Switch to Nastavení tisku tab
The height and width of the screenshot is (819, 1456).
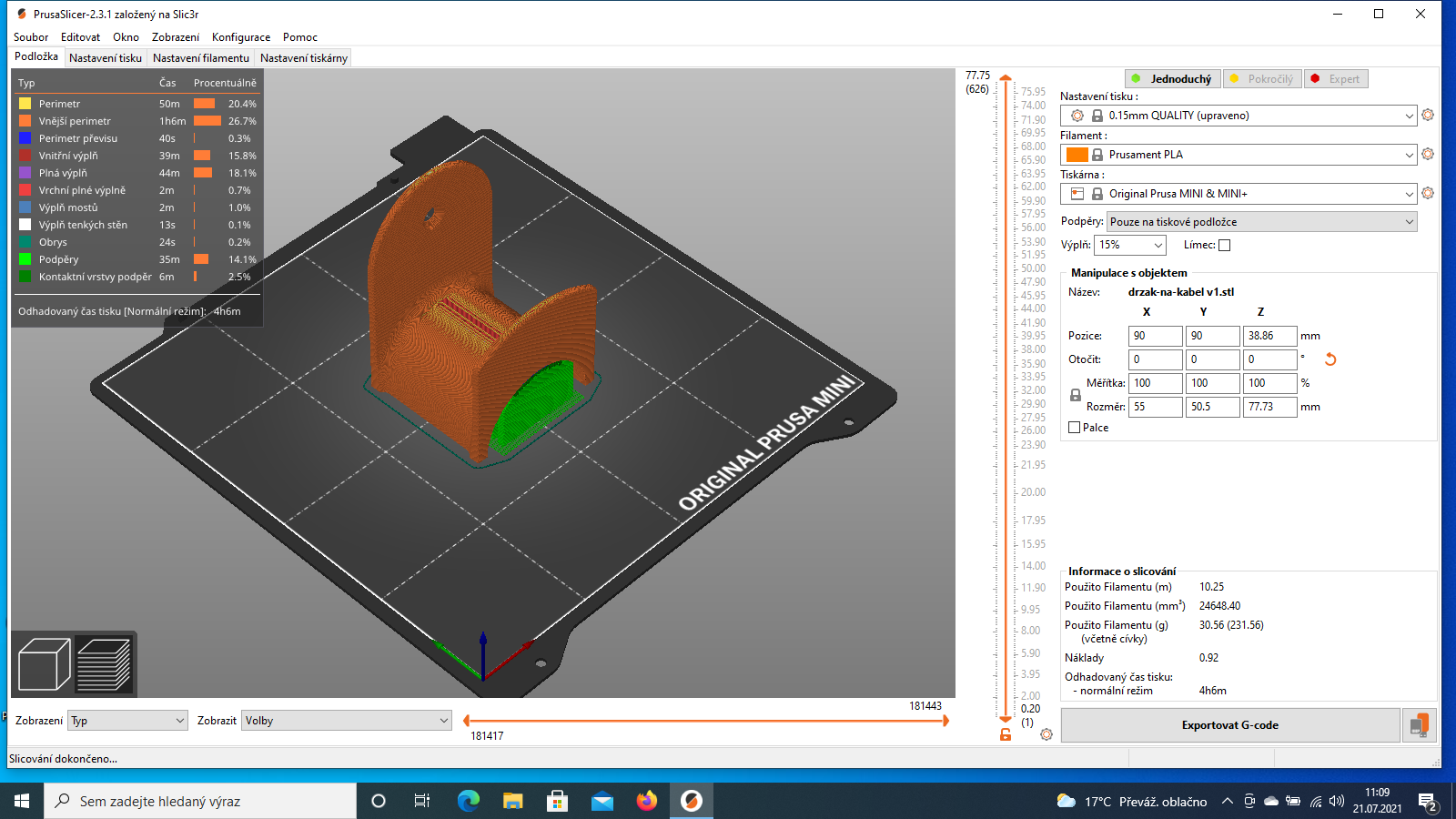(106, 57)
